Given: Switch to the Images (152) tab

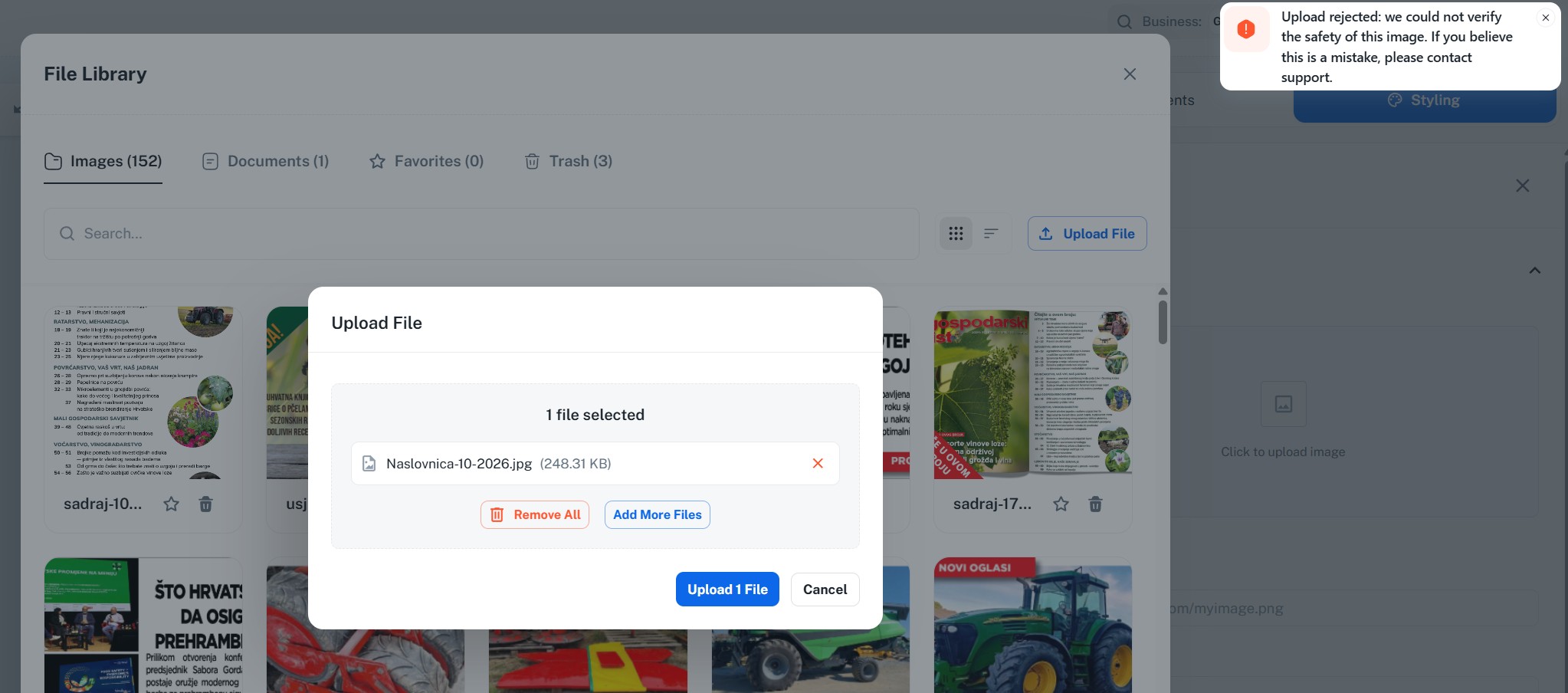Looking at the screenshot, I should (x=103, y=161).
